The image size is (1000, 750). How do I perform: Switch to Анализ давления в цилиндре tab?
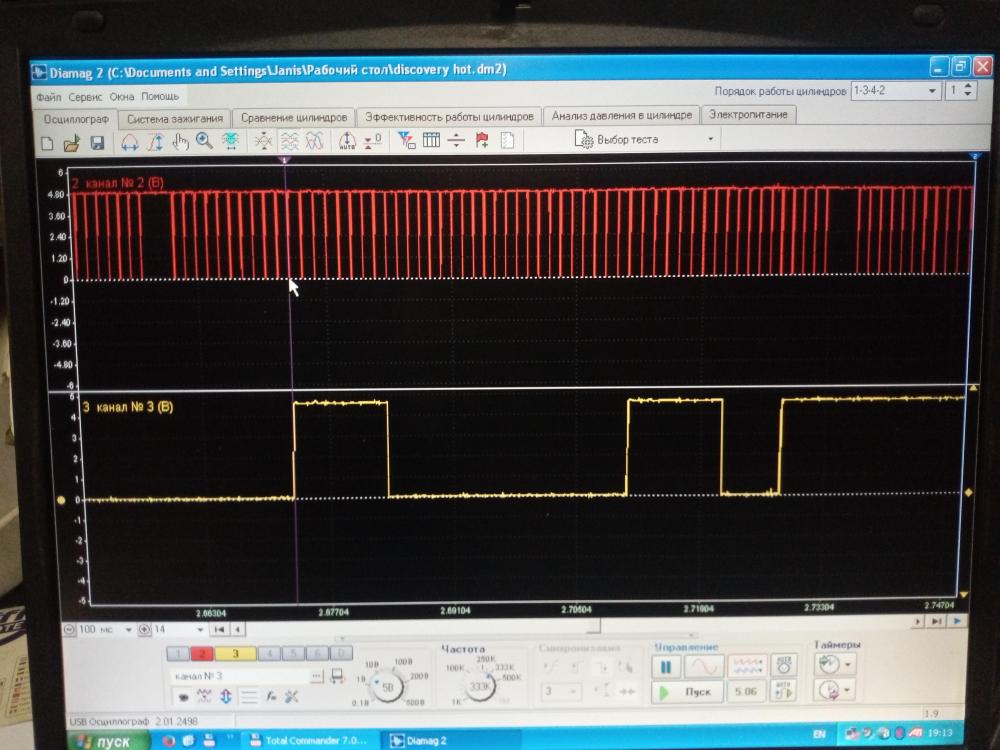click(x=622, y=115)
